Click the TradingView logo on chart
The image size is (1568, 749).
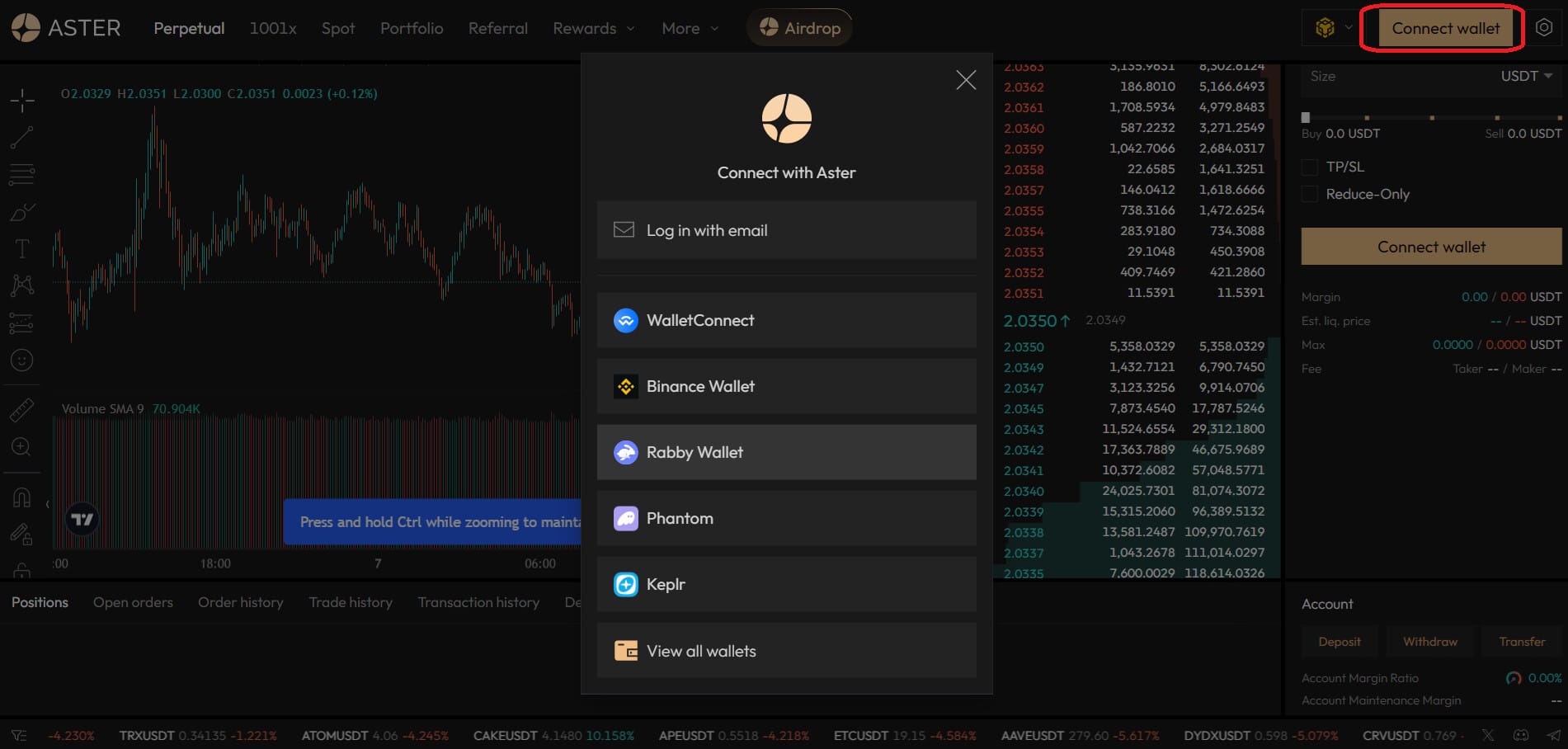coord(82,520)
